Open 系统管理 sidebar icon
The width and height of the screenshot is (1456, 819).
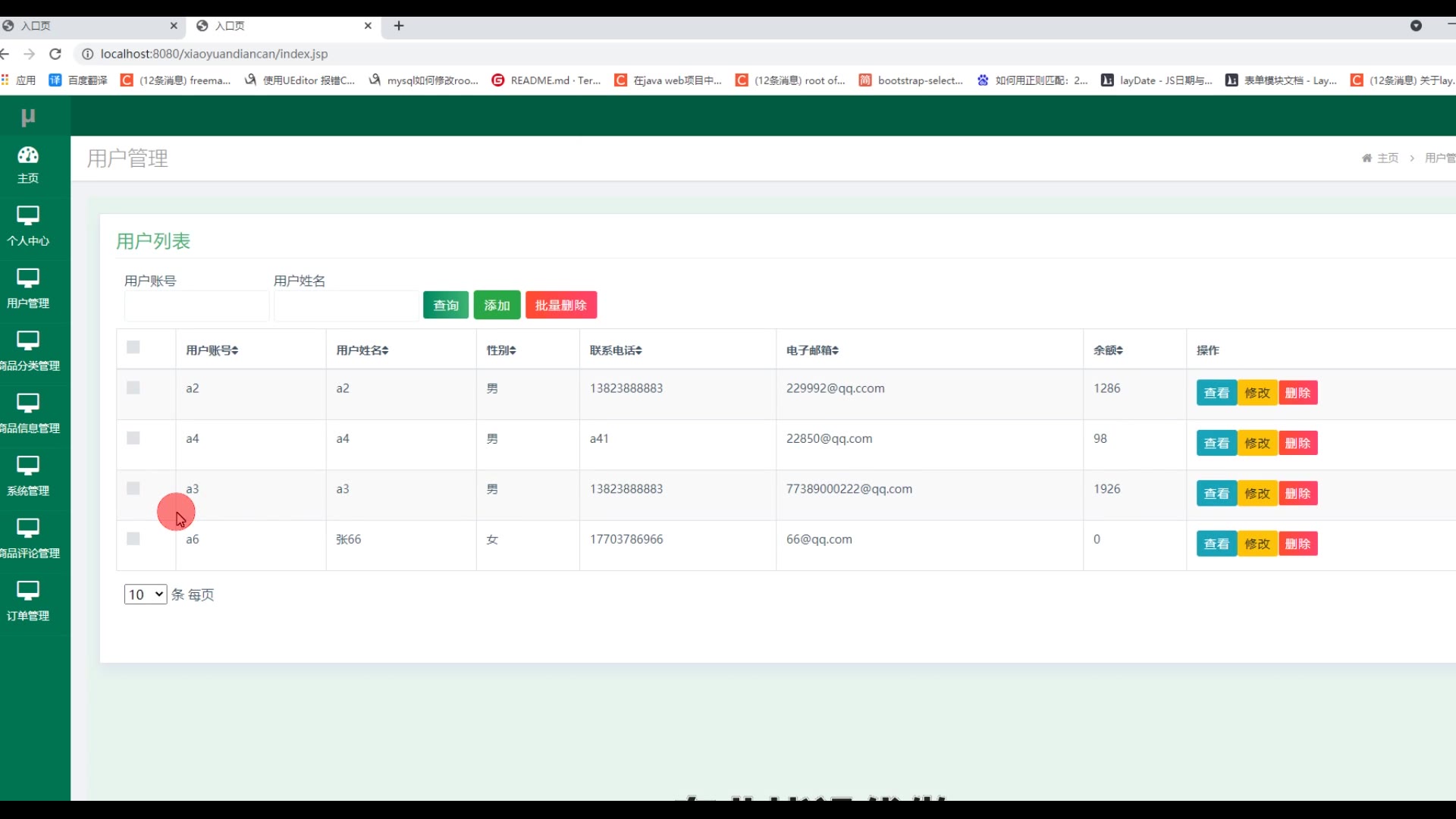pyautogui.click(x=28, y=466)
